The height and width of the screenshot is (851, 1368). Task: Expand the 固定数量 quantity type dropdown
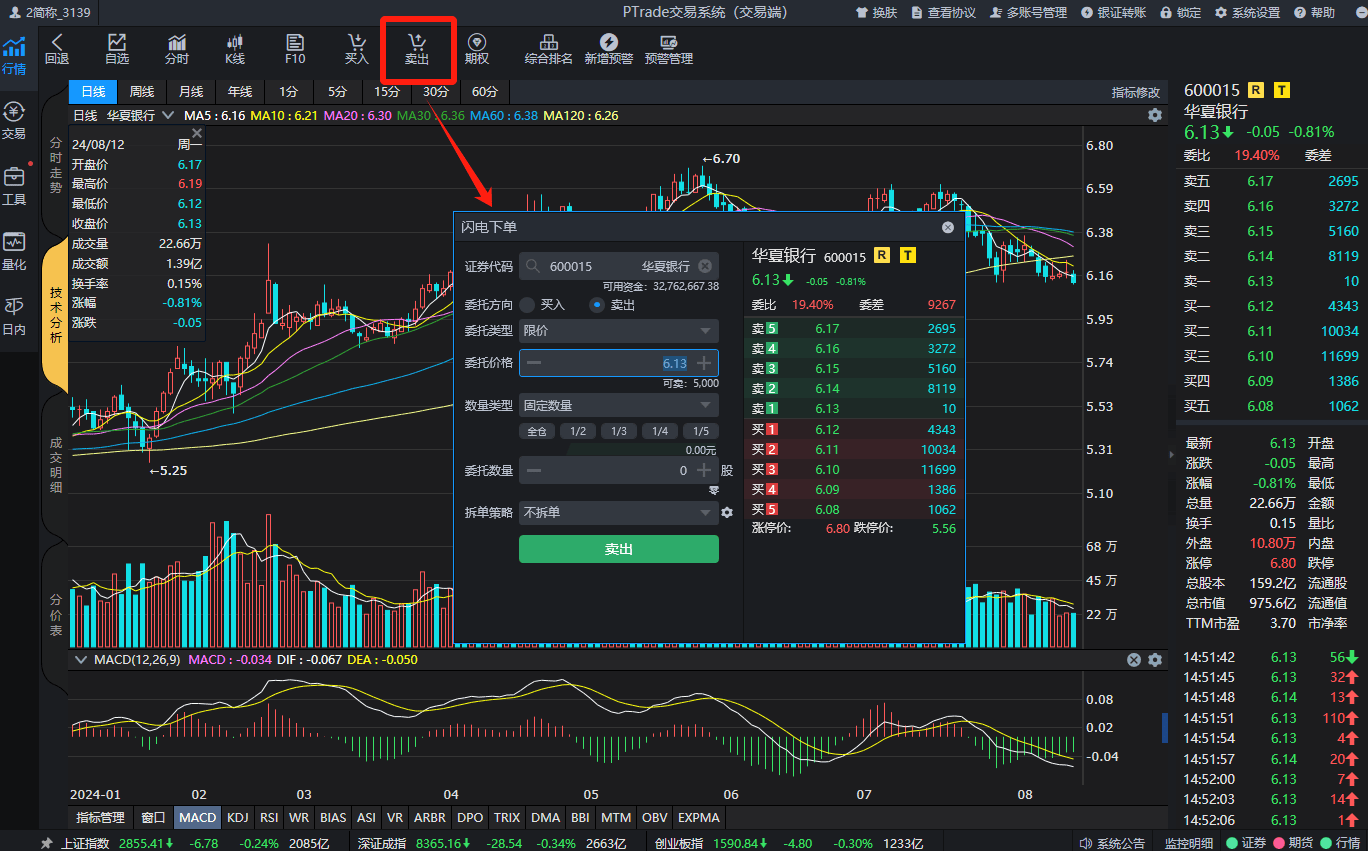[x=618, y=404]
